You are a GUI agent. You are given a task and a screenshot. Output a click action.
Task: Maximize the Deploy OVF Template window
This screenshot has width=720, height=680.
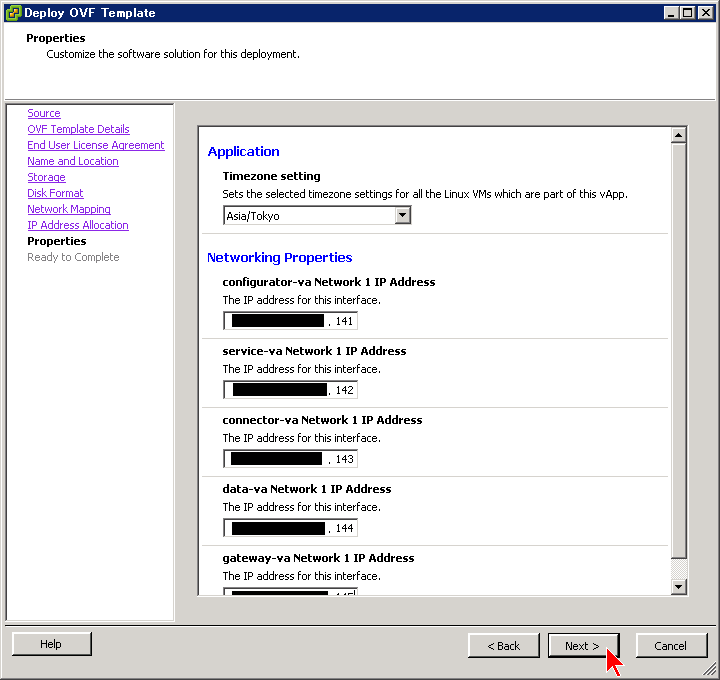[x=687, y=12]
